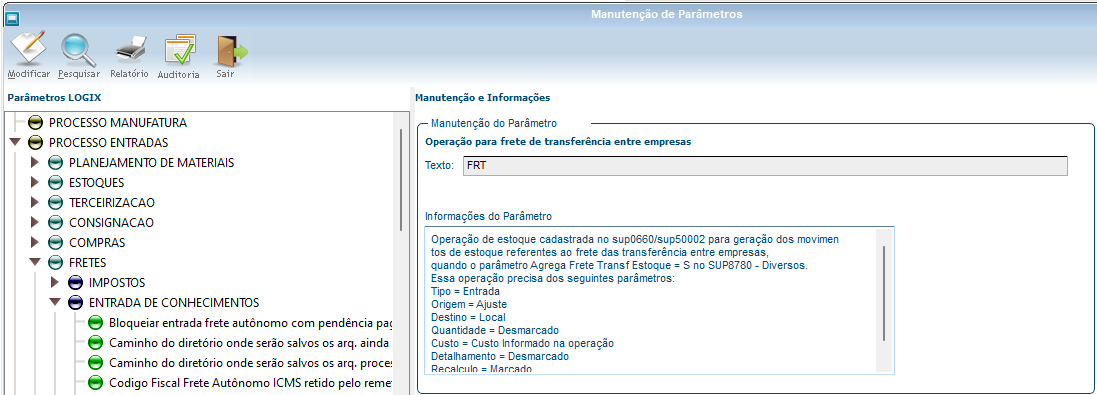Select the PROCESSO ENTRADAS tree label
Viewport: 1097px width, 395px height.
click(x=108, y=143)
